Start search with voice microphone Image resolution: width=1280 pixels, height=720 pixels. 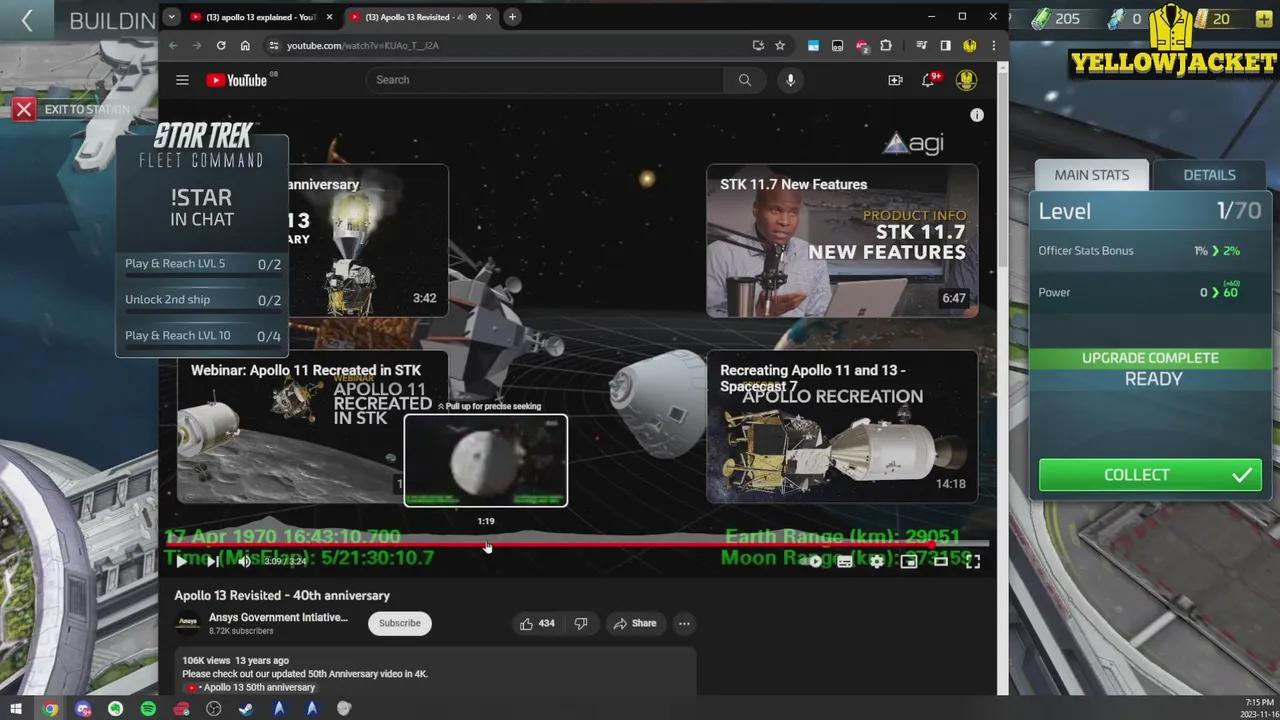click(x=790, y=80)
